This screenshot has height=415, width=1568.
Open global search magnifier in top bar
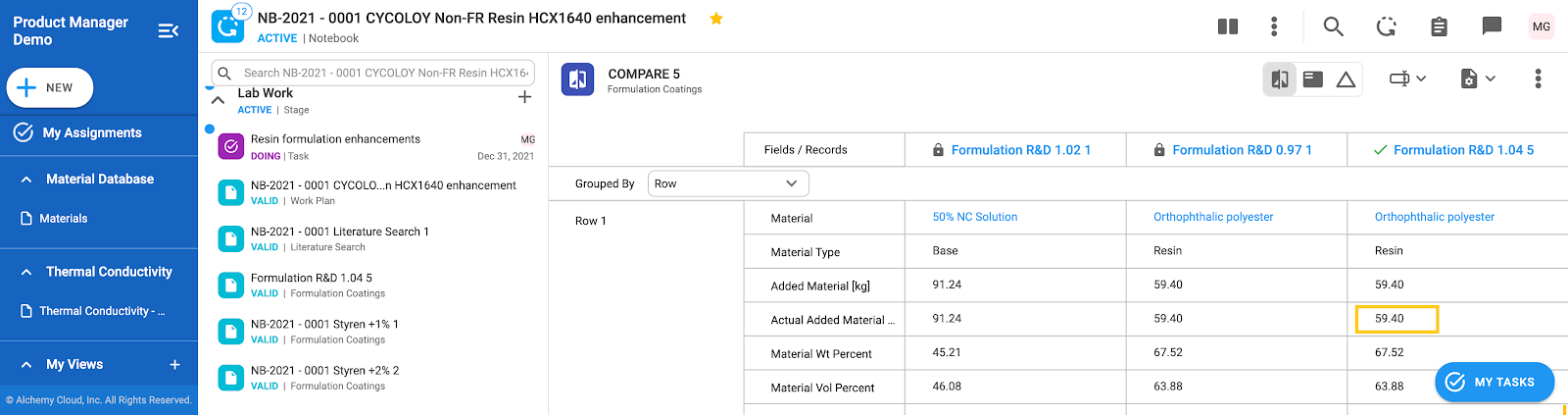pos(1333,26)
